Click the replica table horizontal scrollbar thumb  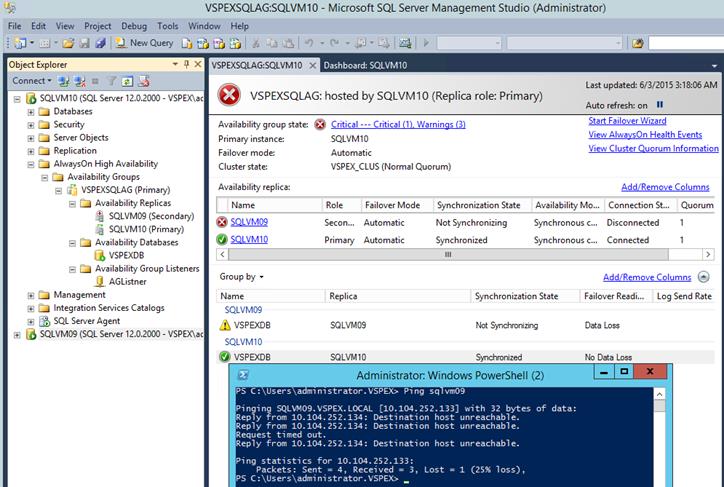coord(448,254)
